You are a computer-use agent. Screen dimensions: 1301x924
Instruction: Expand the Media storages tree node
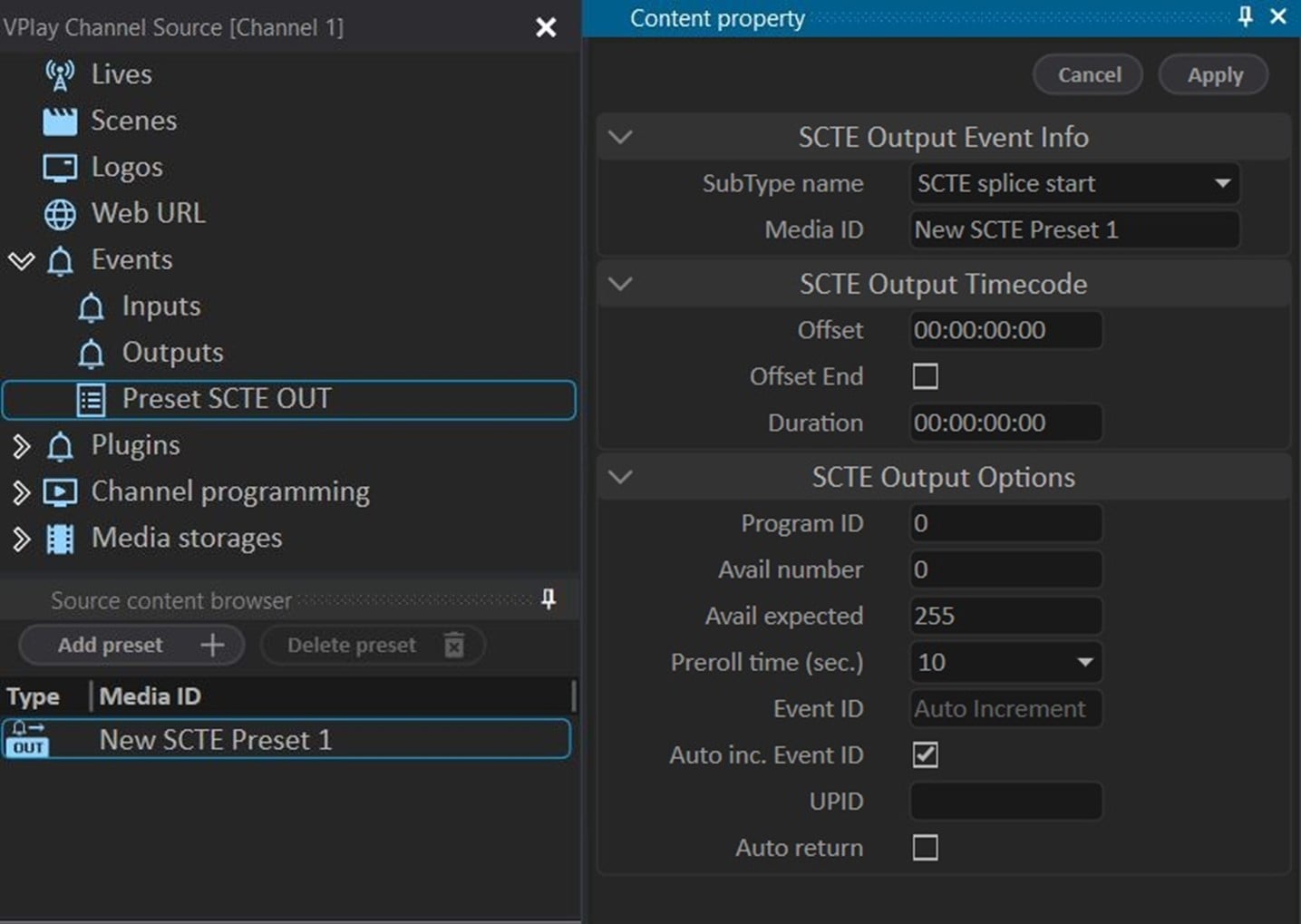pyautogui.click(x=21, y=539)
